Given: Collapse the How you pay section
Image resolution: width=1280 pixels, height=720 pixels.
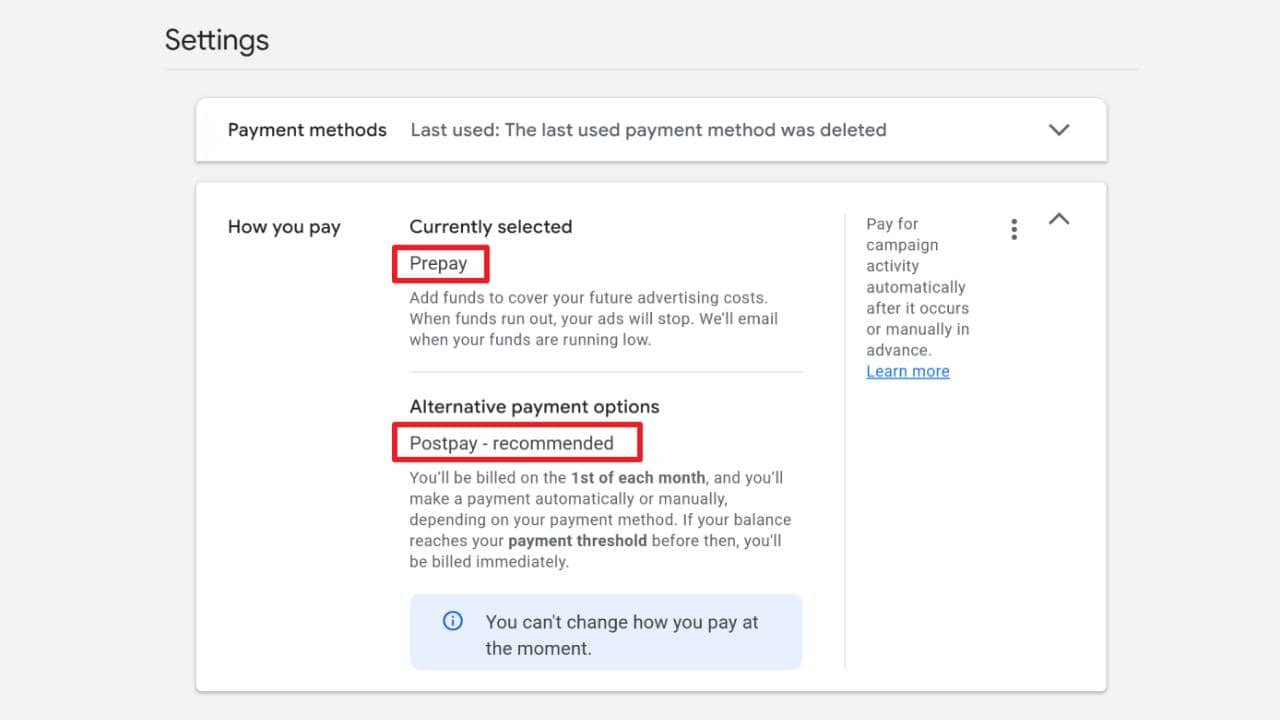Looking at the screenshot, I should 1059,218.
